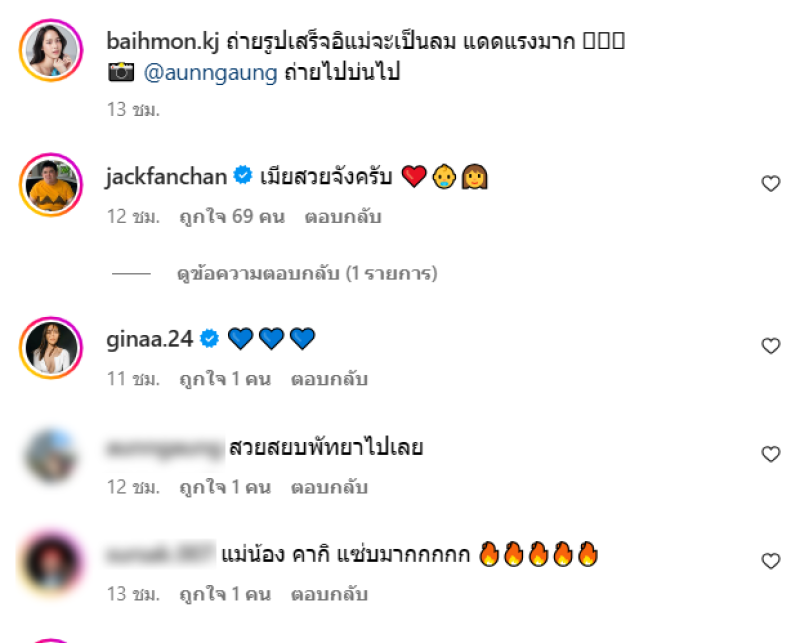Reply to jackfanchan's comment (ตอบกลับ)
Image resolution: width=800 pixels, height=643 pixels.
pos(343,217)
